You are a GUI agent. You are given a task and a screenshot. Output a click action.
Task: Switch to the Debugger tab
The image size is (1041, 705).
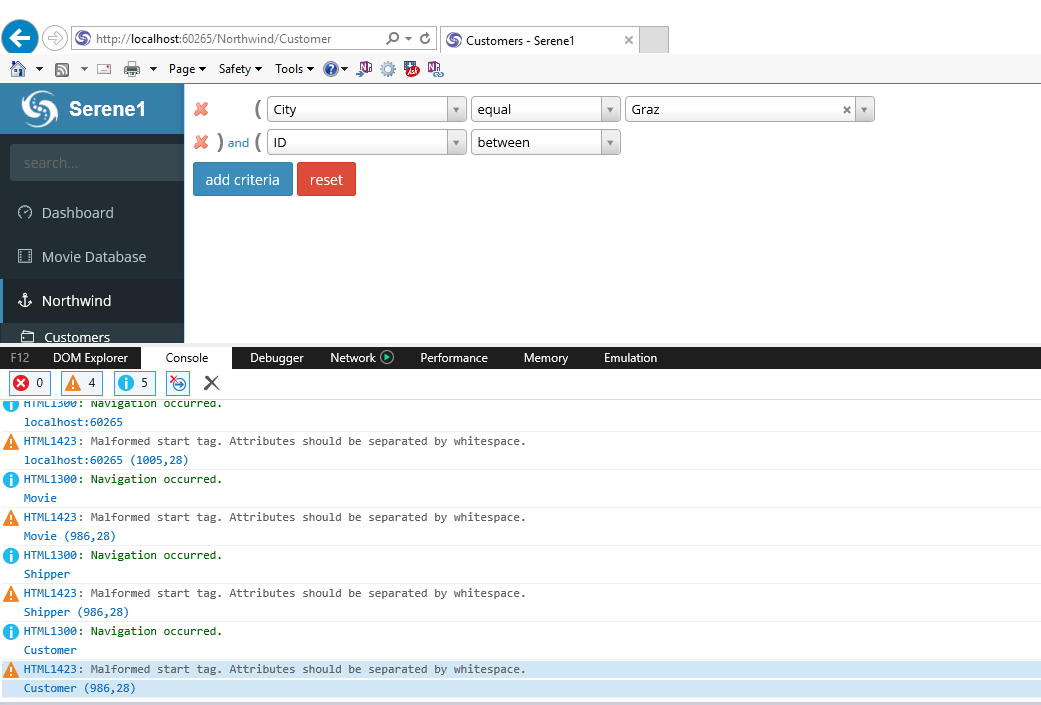point(276,357)
